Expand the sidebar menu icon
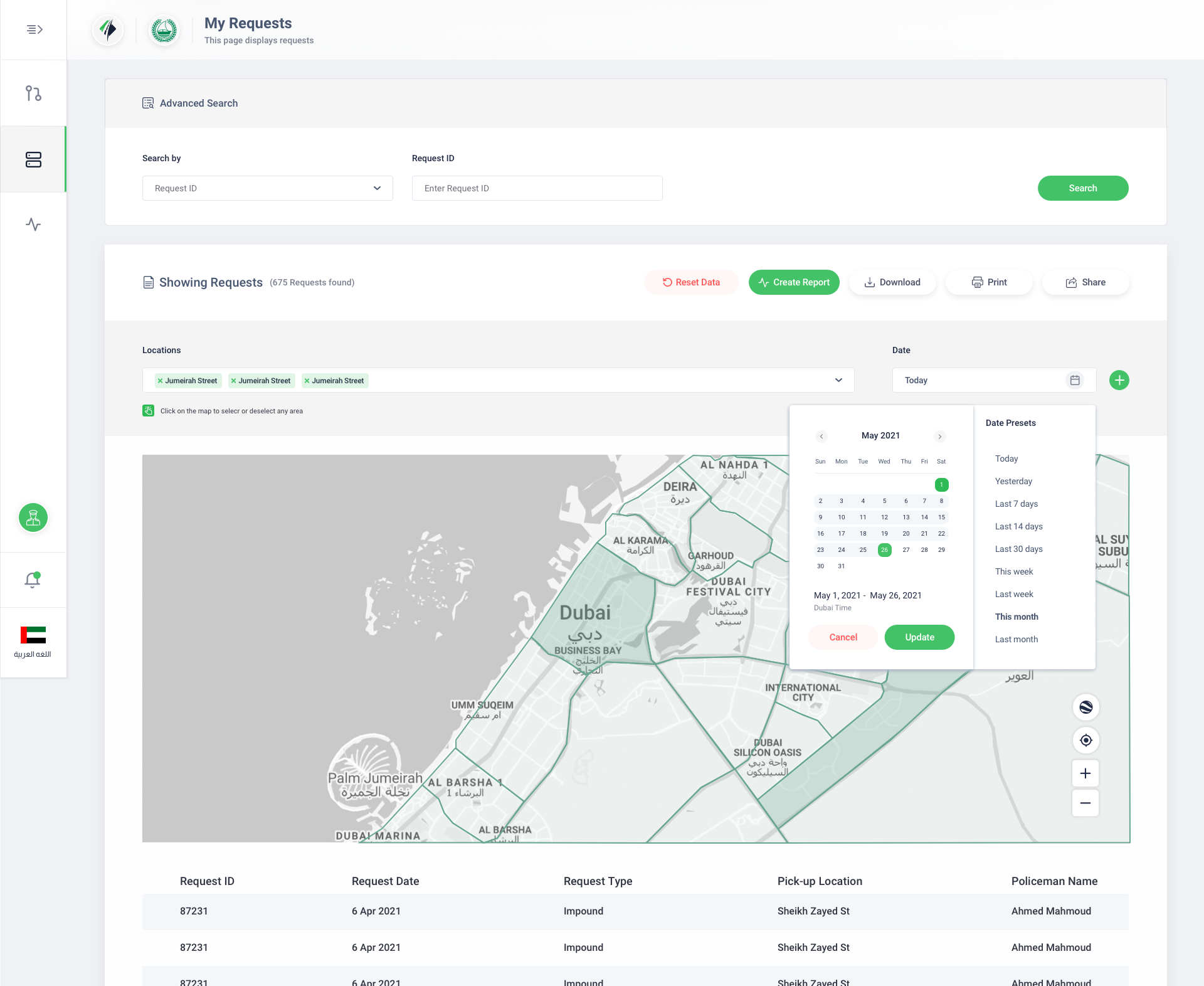The image size is (1204, 986). (34, 29)
